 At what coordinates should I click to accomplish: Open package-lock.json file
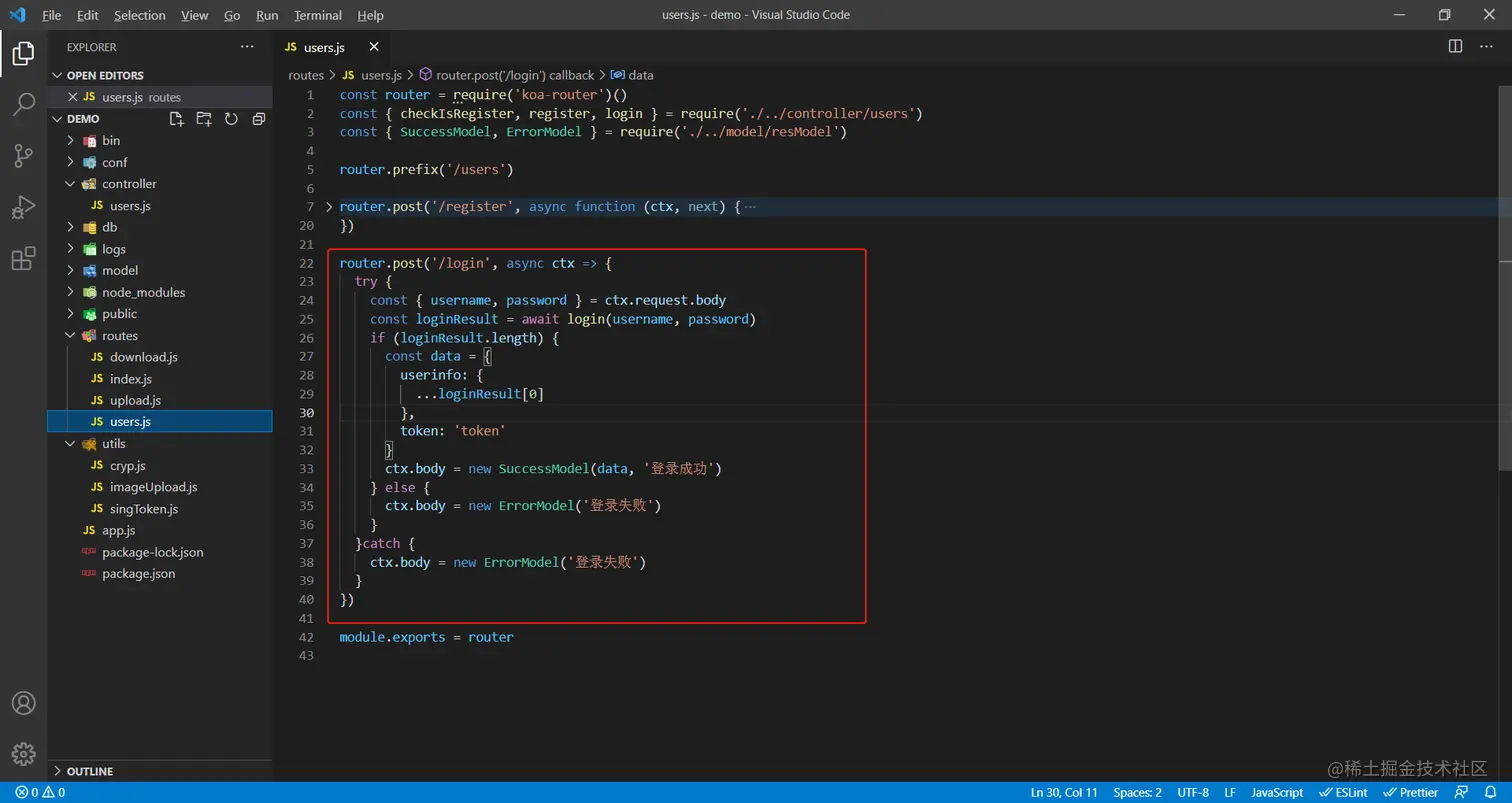pyautogui.click(x=152, y=552)
